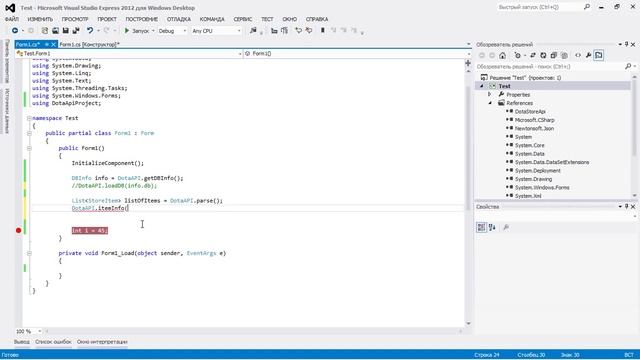Open the Окно интерпретации bottom tab
The height and width of the screenshot is (360, 640).
[x=102, y=342]
